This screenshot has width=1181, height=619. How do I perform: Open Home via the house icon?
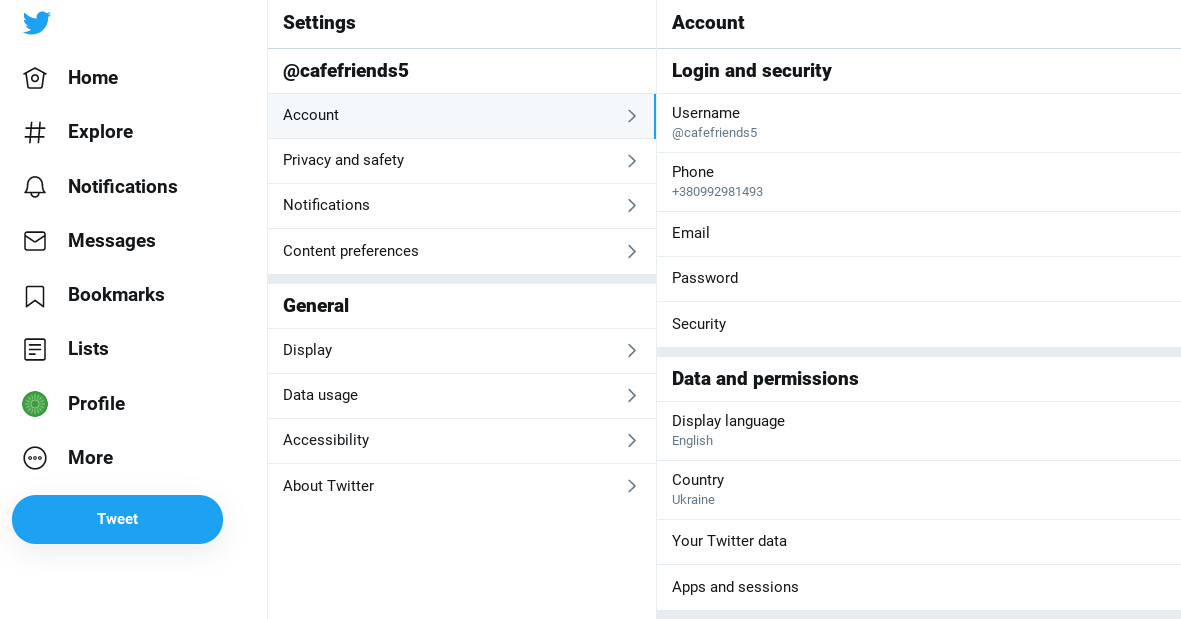35,78
